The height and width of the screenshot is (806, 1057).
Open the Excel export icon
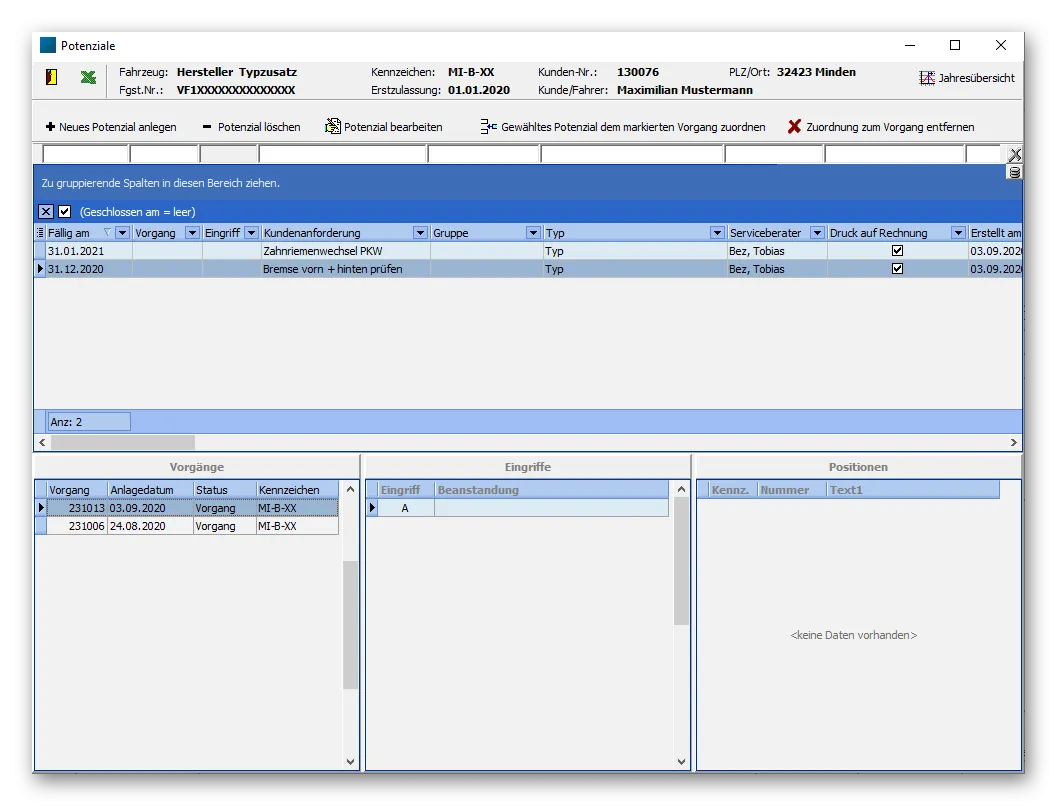pyautogui.click(x=89, y=76)
